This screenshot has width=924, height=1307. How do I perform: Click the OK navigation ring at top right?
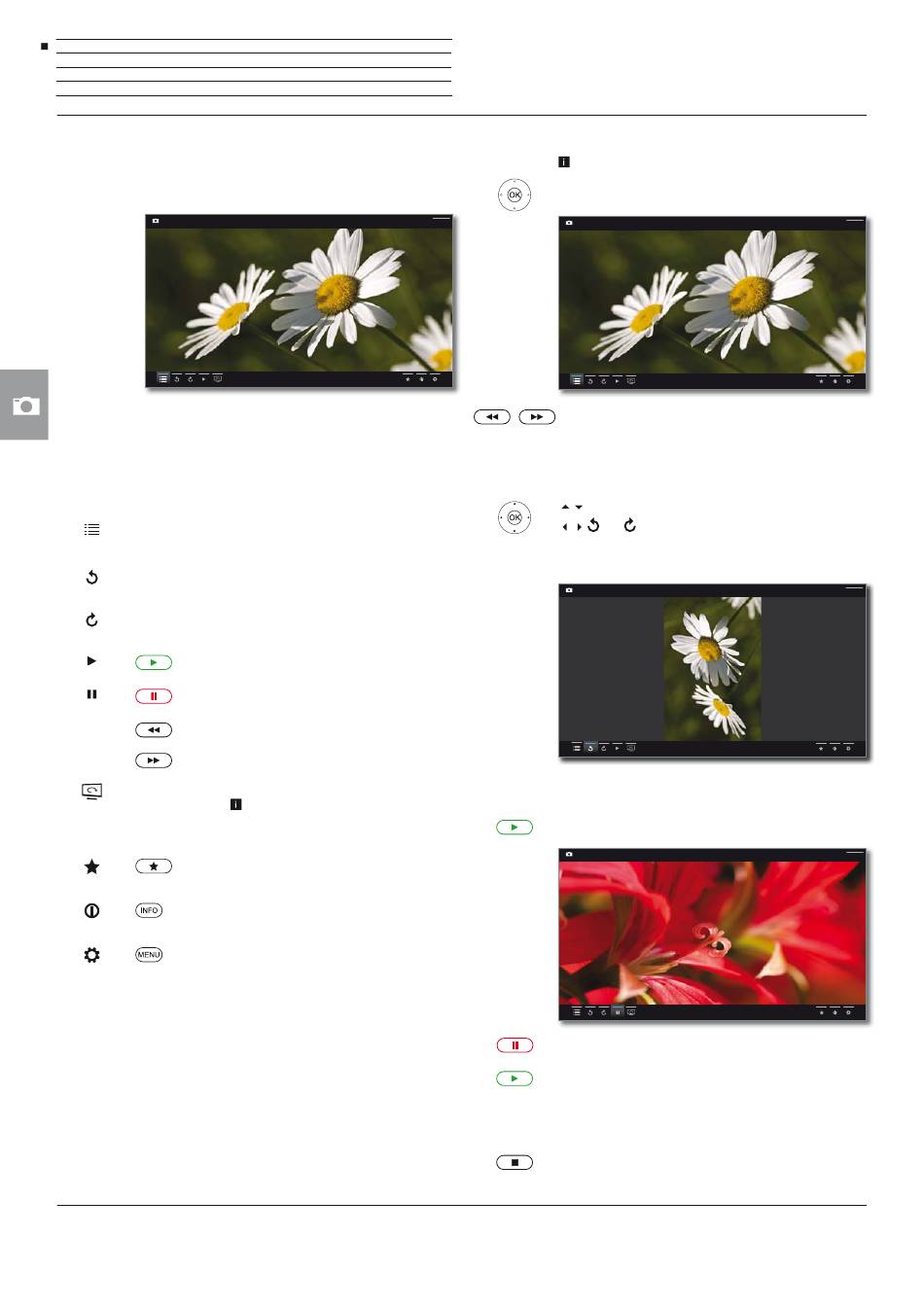point(515,195)
